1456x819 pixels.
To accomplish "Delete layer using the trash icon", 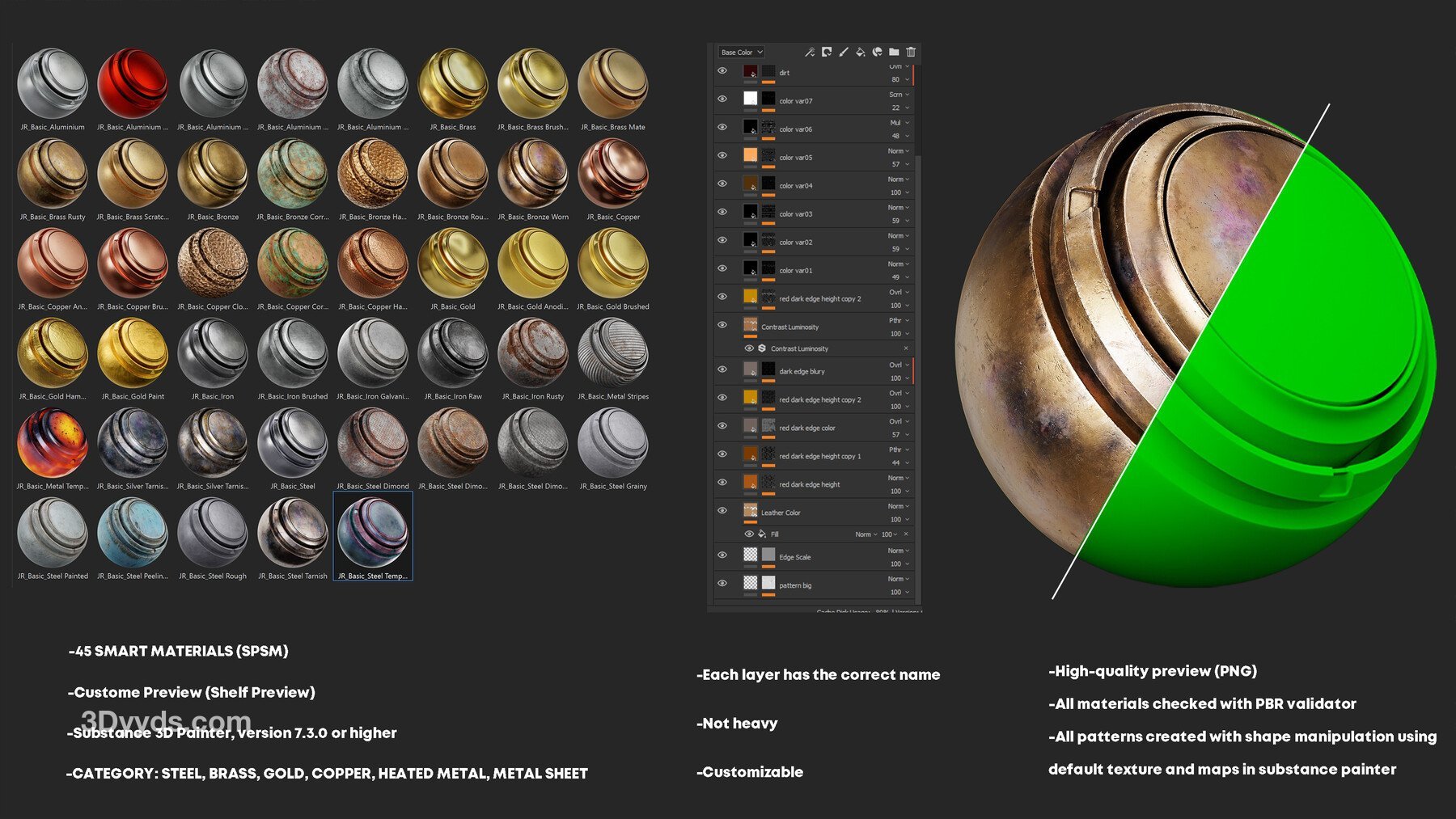I will tap(911, 52).
